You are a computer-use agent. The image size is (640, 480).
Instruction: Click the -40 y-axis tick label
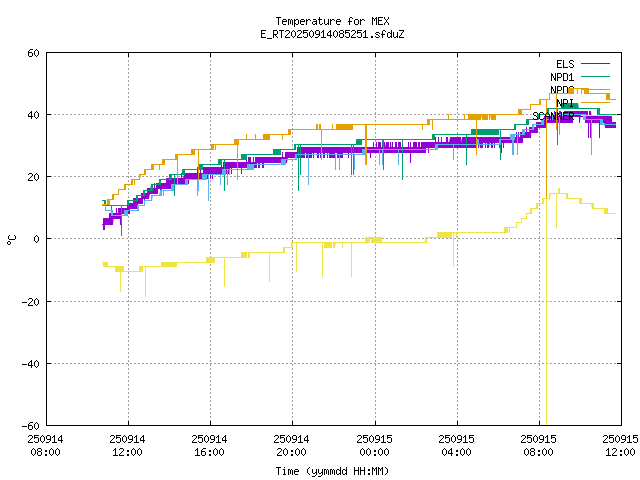(x=30, y=363)
